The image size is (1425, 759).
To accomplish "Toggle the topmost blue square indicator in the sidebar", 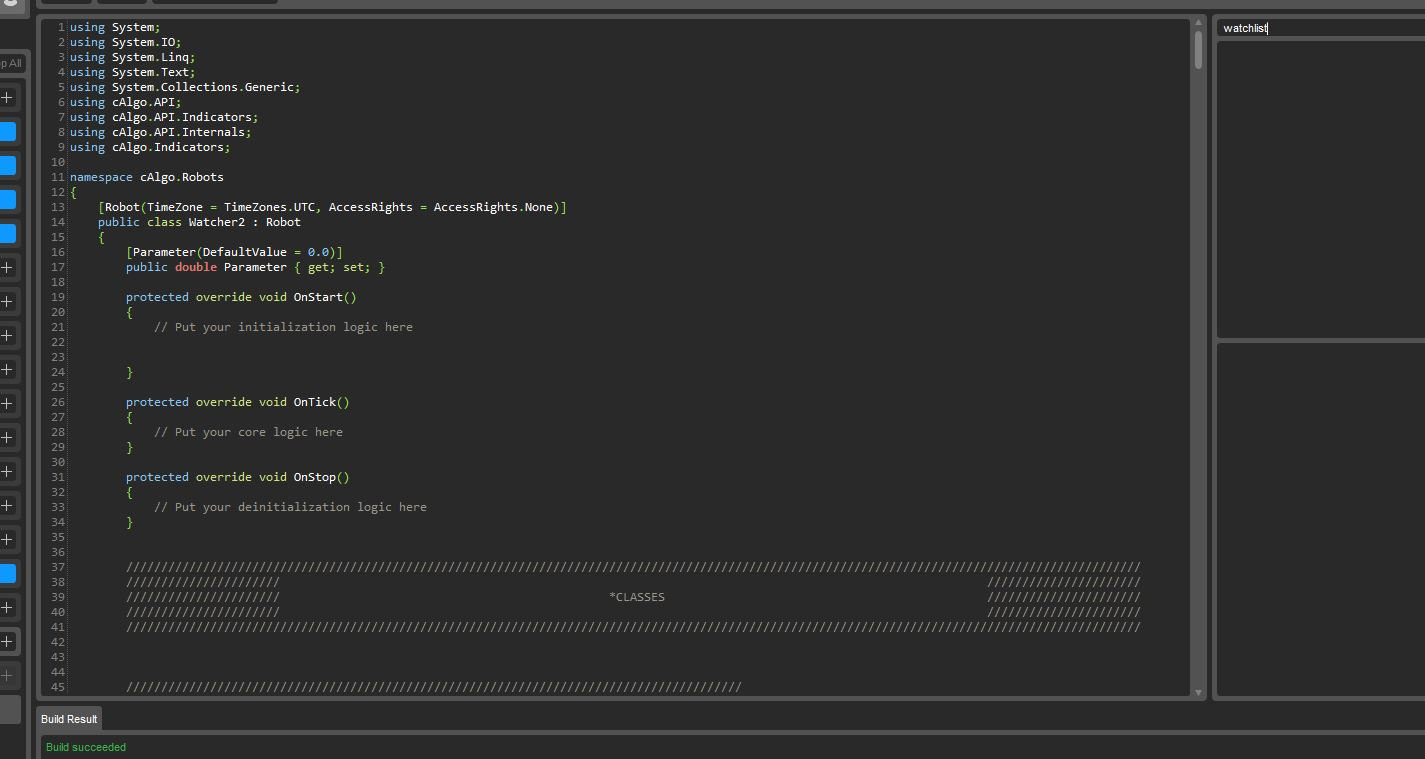I will (8, 131).
